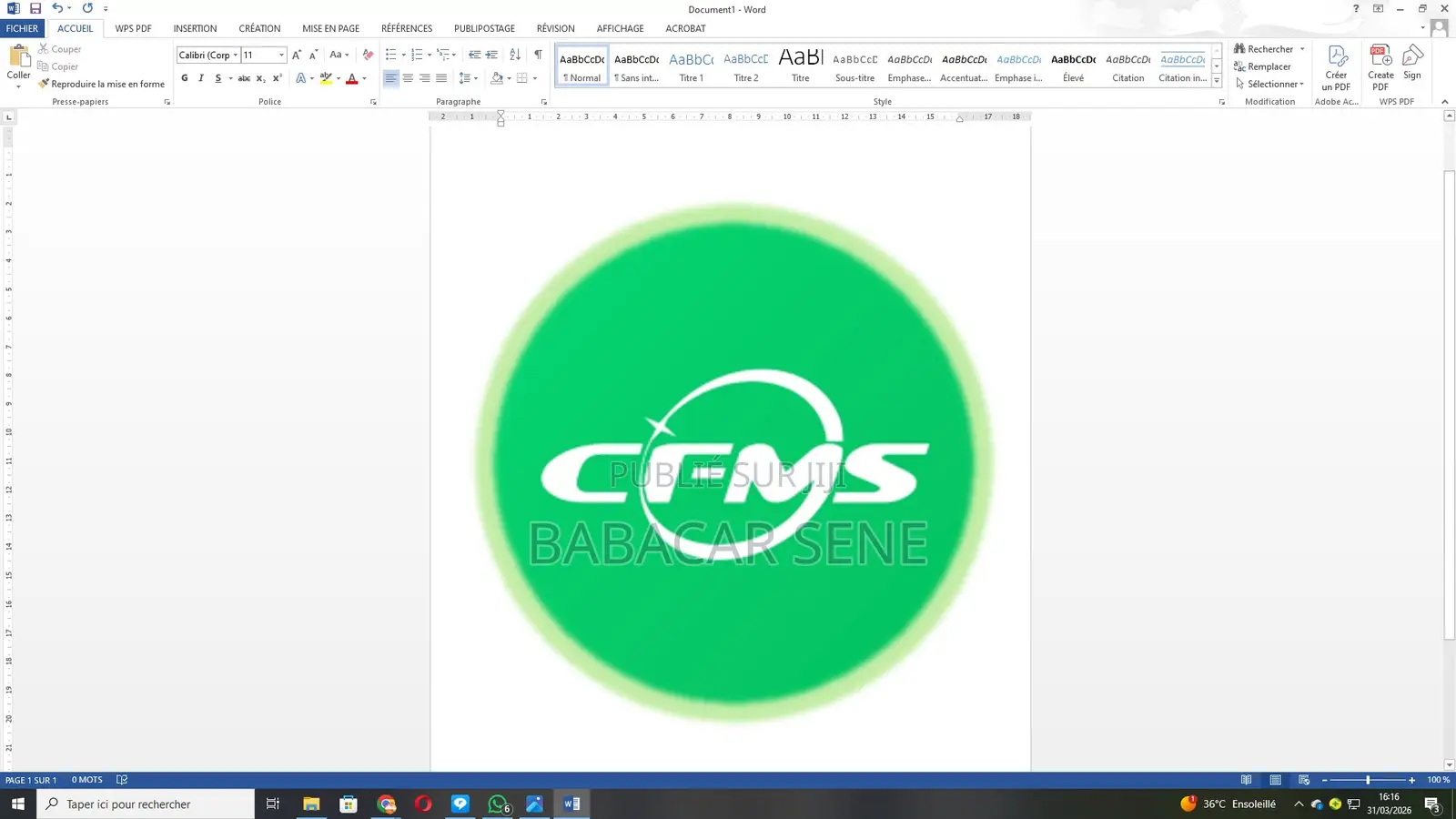1456x819 pixels.
Task: Click the Remplacer button
Action: point(1262,66)
